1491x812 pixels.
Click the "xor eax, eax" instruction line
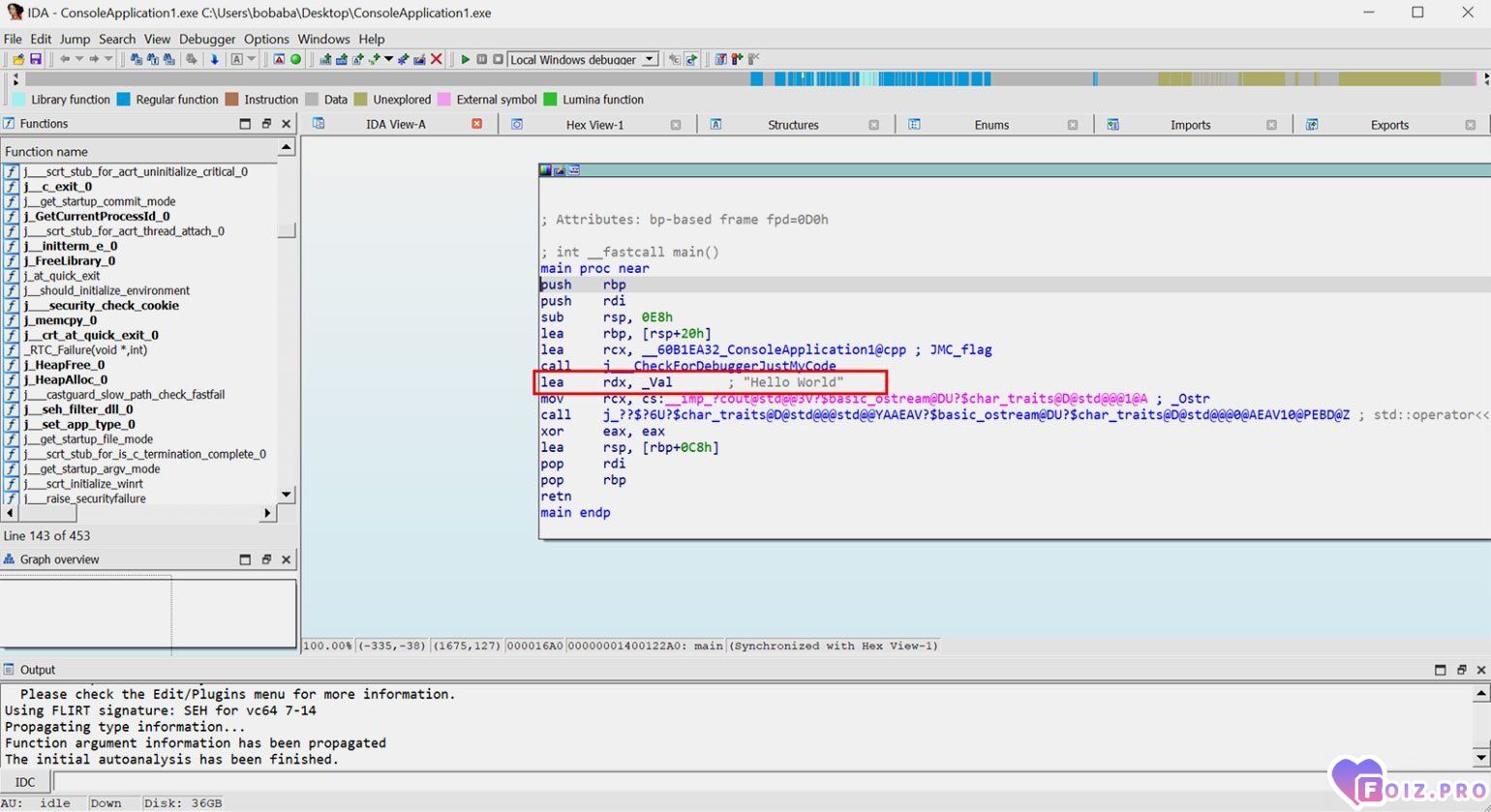[602, 431]
